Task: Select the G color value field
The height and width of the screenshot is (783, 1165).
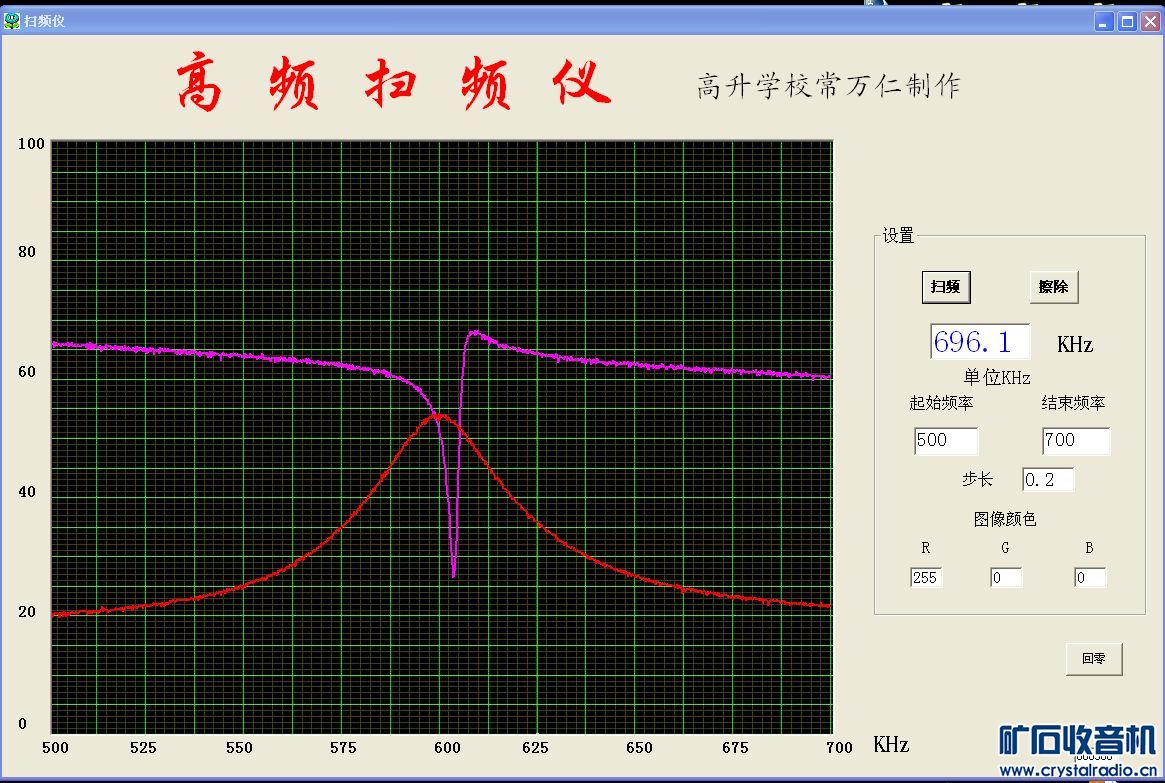Action: [x=1006, y=577]
